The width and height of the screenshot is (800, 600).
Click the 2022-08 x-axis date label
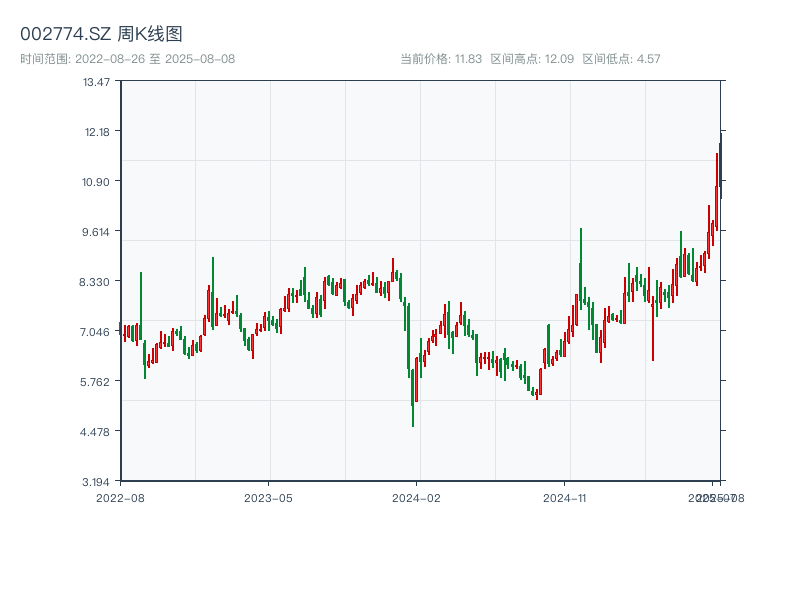(120, 497)
